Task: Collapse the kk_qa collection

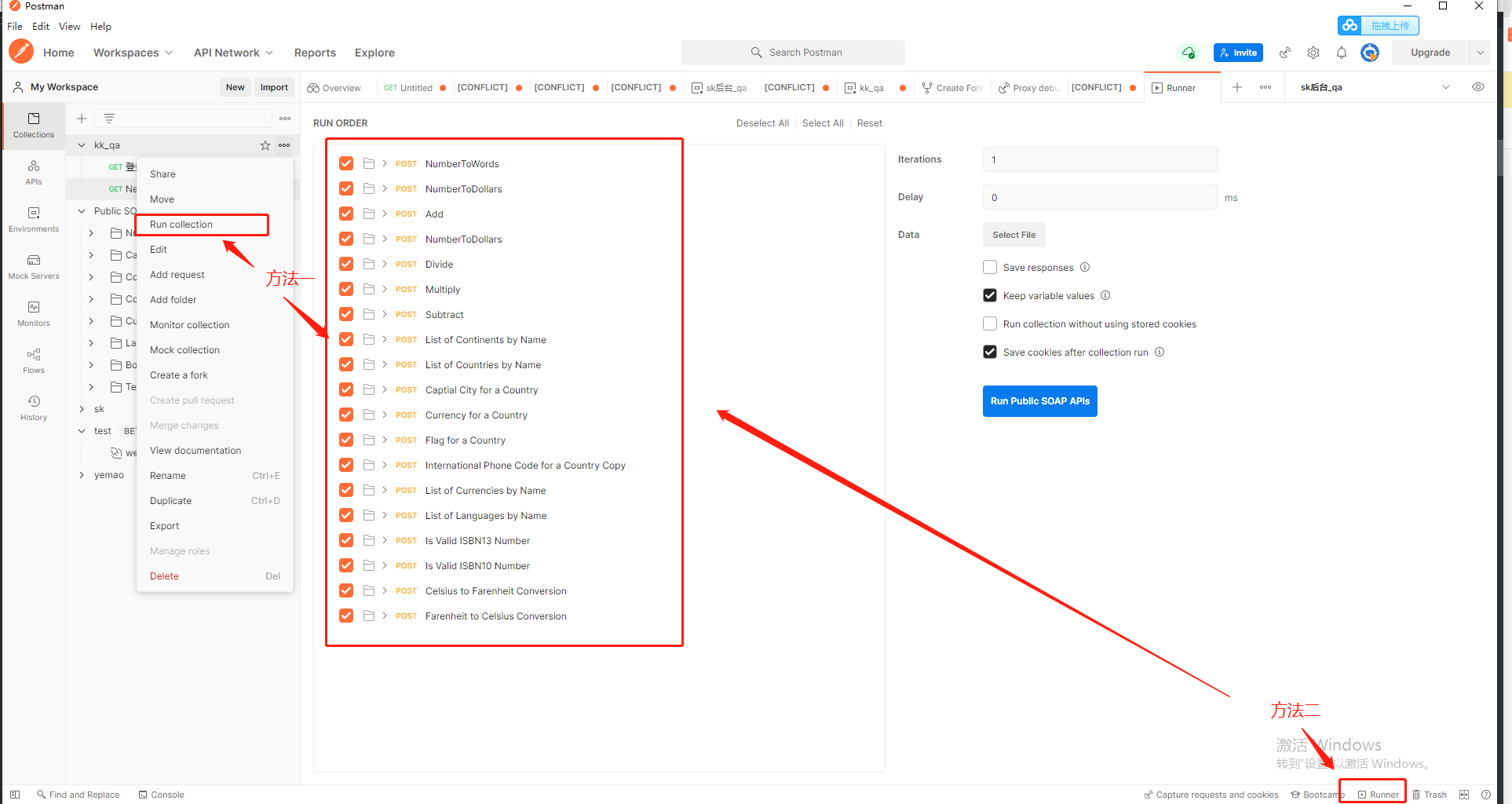Action: click(82, 145)
